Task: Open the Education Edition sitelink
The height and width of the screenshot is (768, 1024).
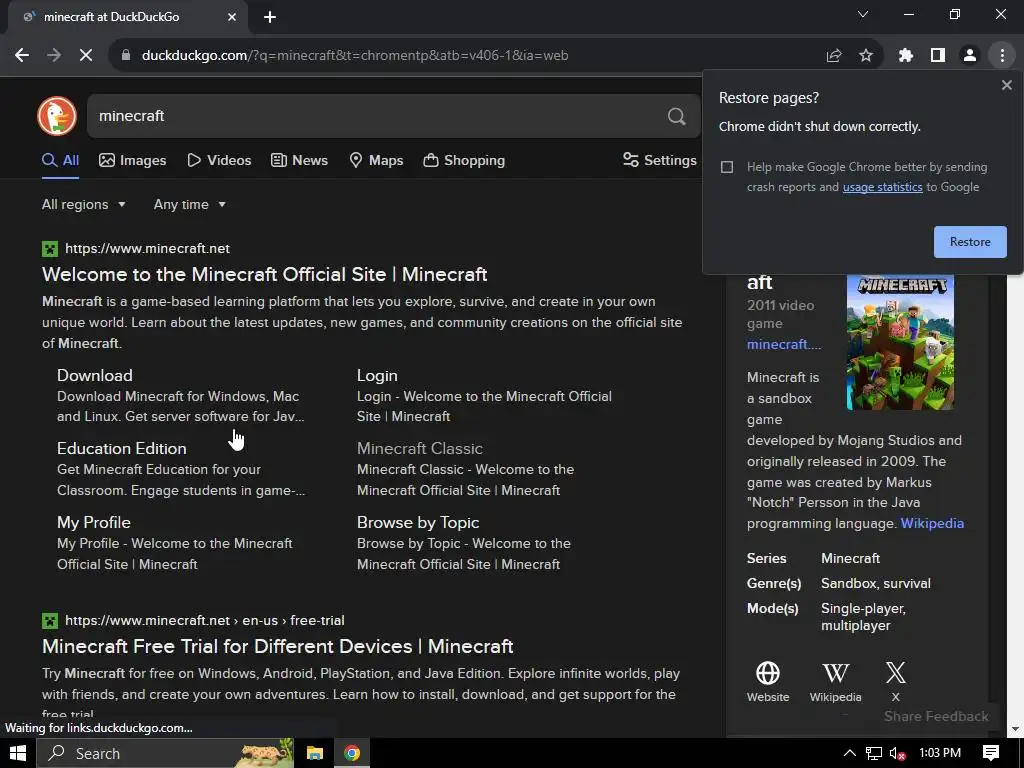Action: (x=121, y=449)
